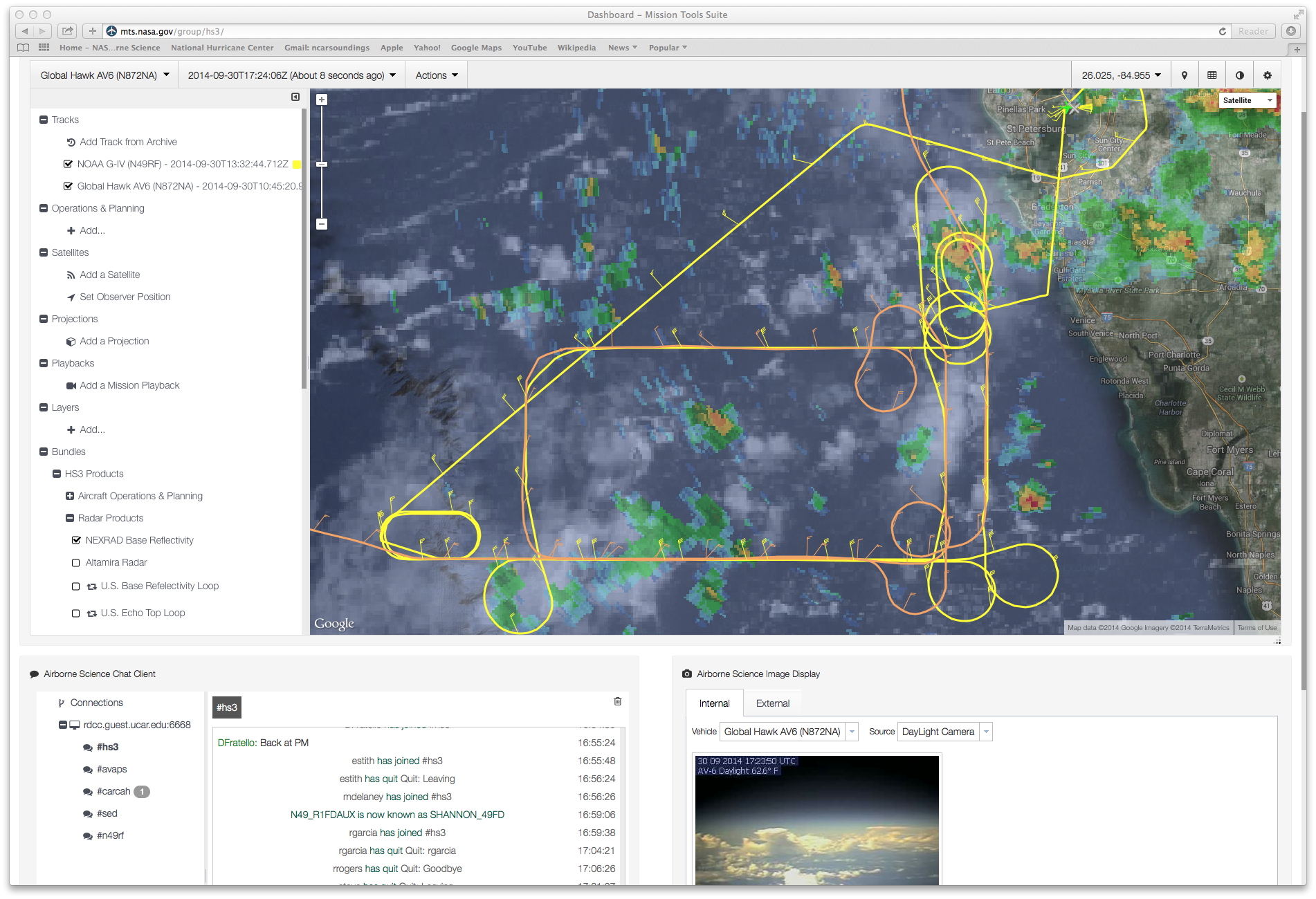Switch to the External tab

click(x=772, y=703)
